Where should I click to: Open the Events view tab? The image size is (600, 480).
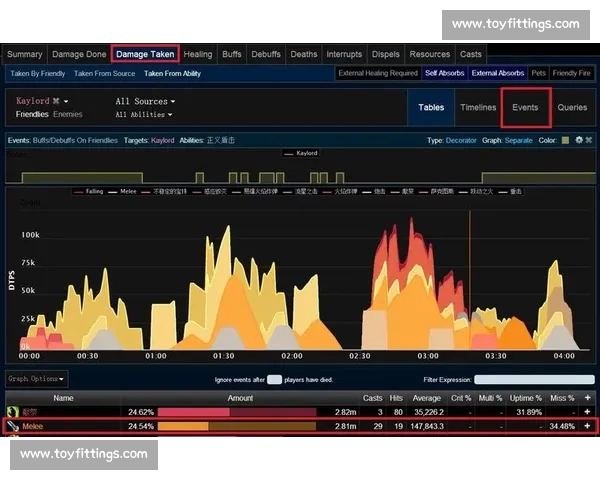coord(525,107)
